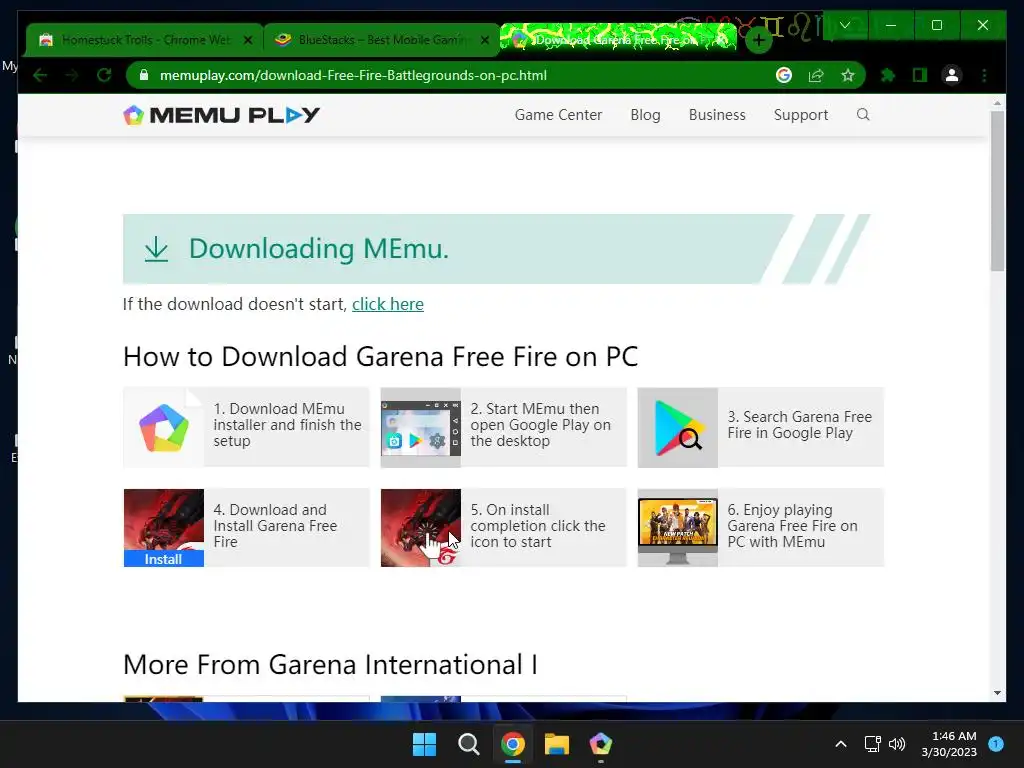This screenshot has height=768, width=1024.
Task: Click the network icon in system tray
Action: 872,744
